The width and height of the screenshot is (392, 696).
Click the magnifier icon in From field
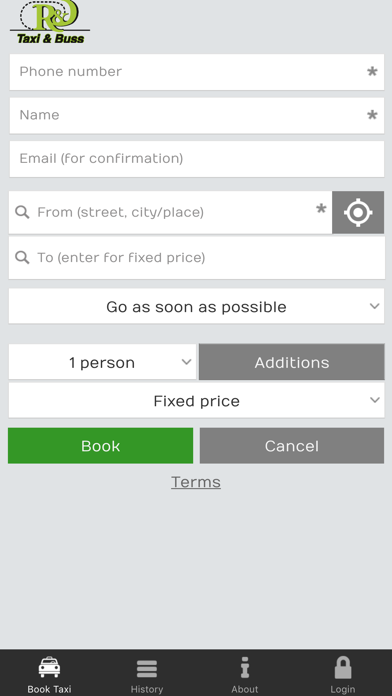[x=22, y=212]
